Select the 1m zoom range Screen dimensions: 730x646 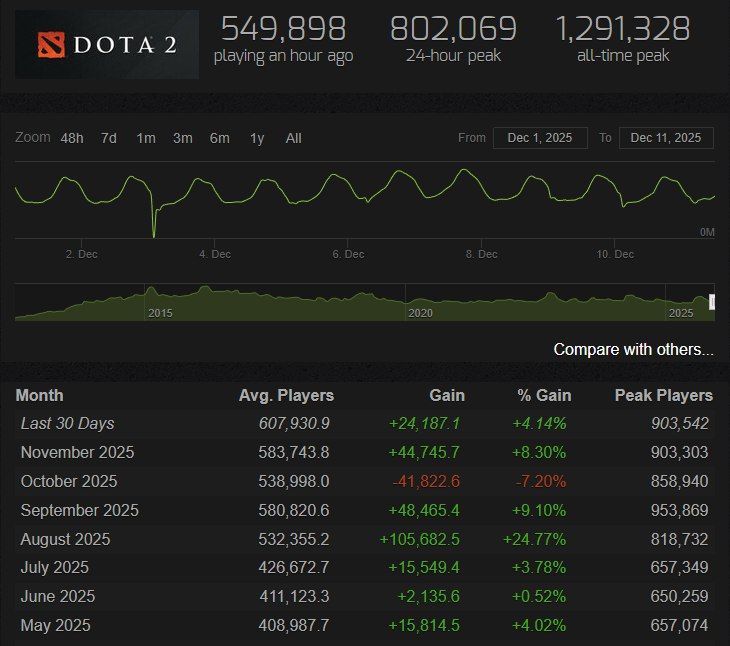tap(146, 138)
